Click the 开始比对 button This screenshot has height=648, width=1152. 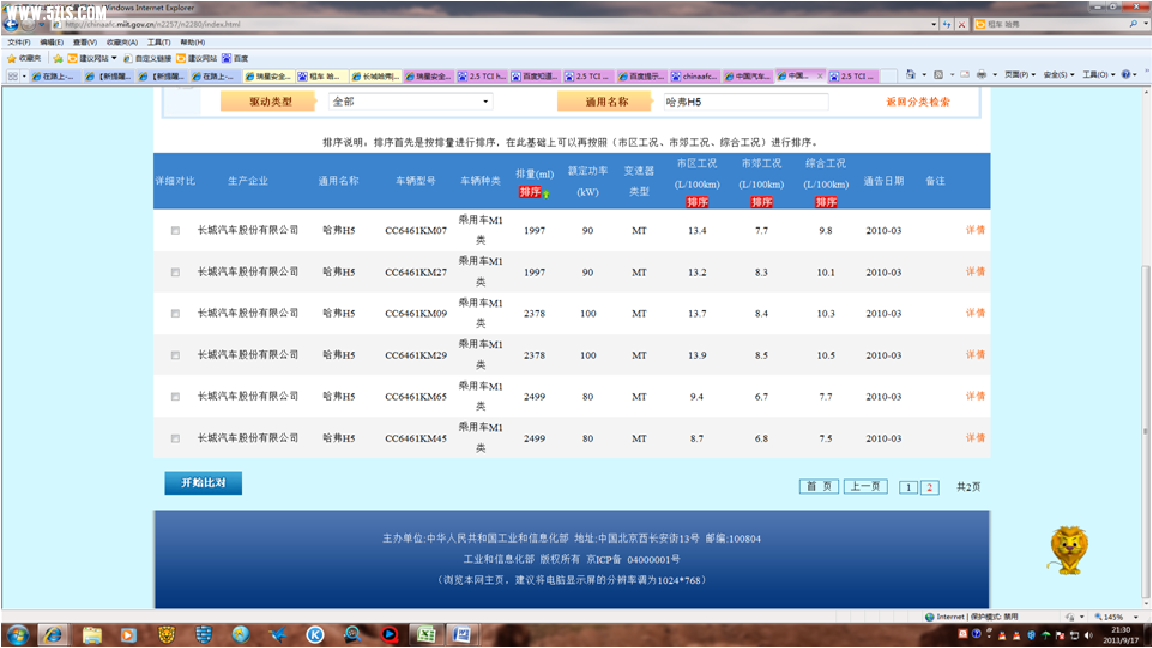(x=203, y=483)
